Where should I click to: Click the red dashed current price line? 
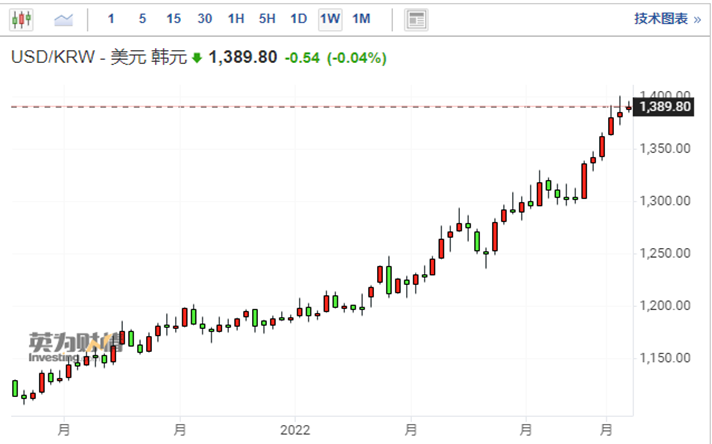[300, 106]
